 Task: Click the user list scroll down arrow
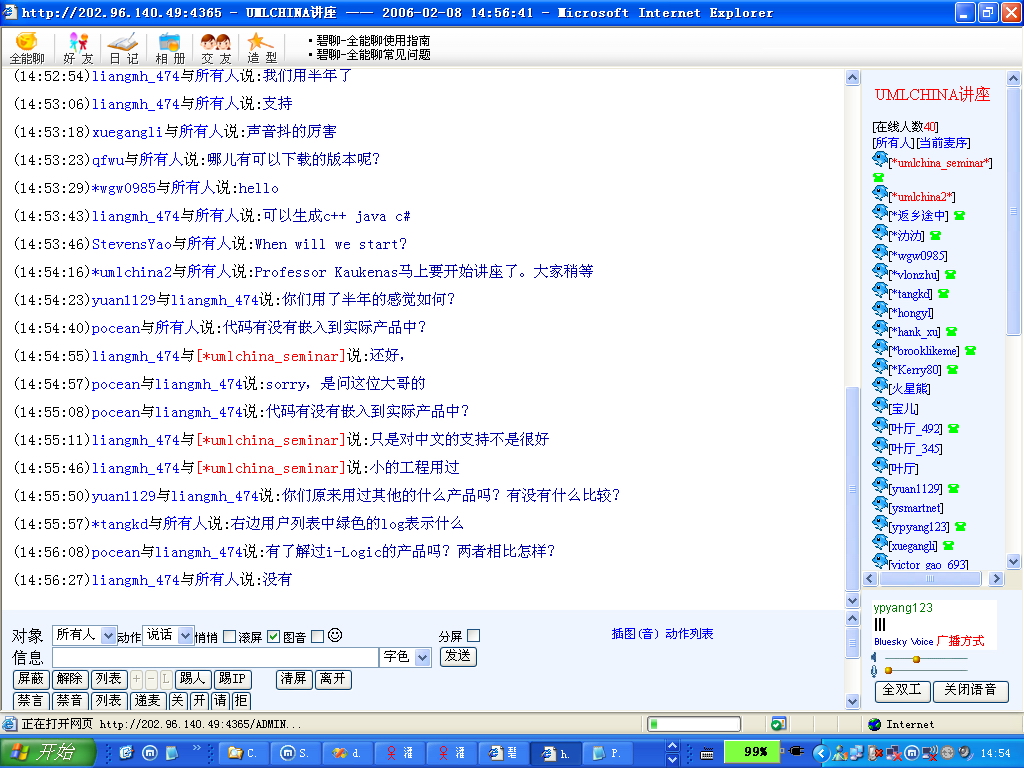(1013, 561)
